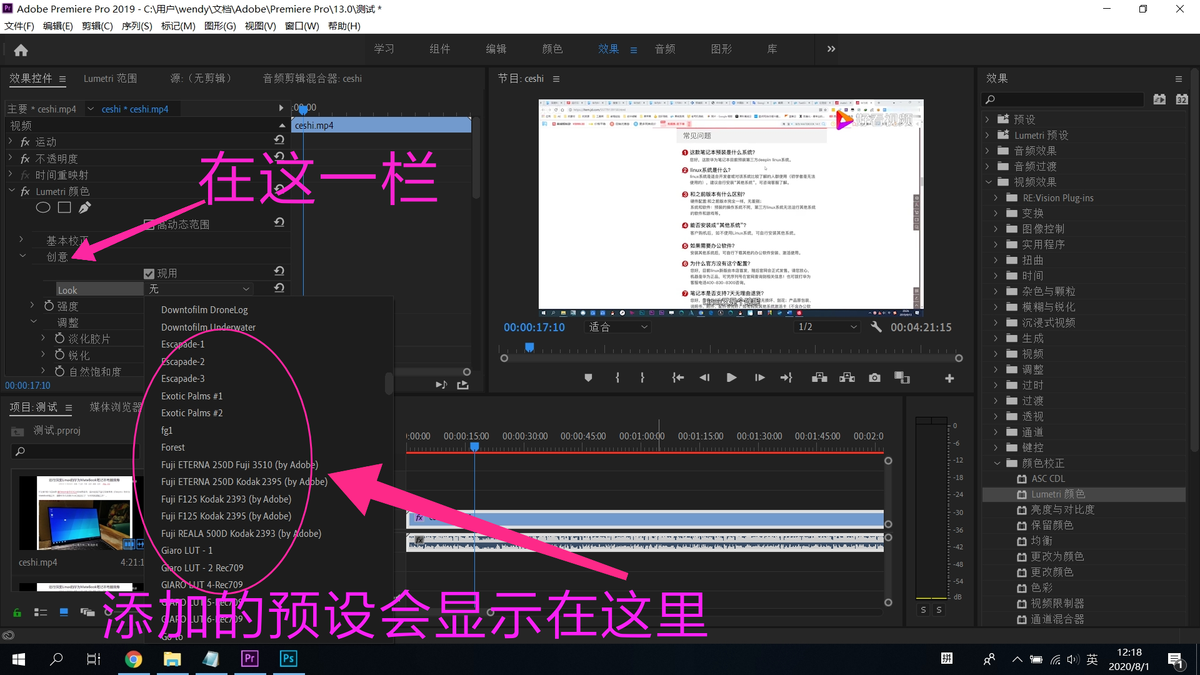Expand the 音频效果 effects folder

pyautogui.click(x=988, y=151)
